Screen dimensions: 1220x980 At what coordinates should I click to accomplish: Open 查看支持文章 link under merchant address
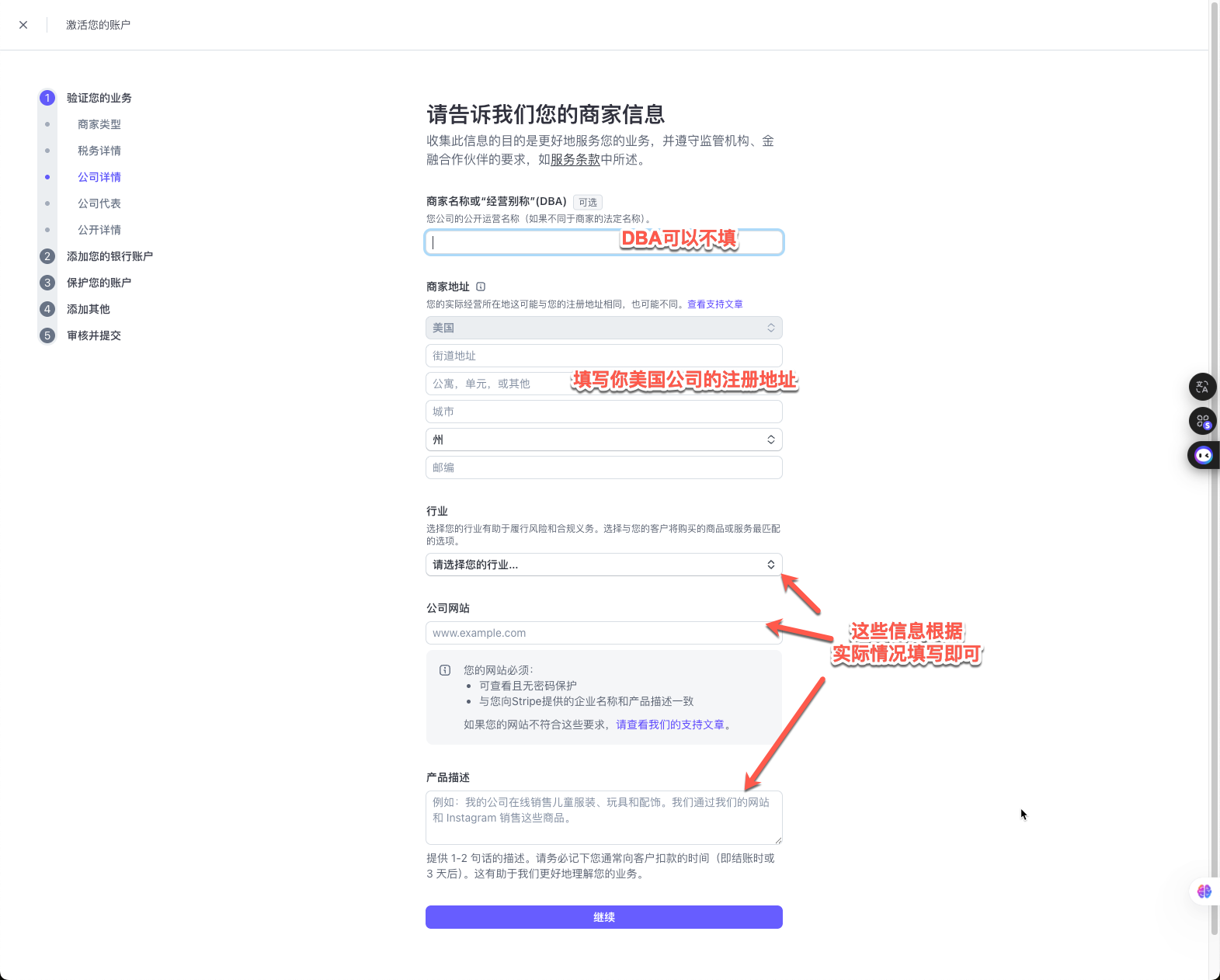click(714, 304)
